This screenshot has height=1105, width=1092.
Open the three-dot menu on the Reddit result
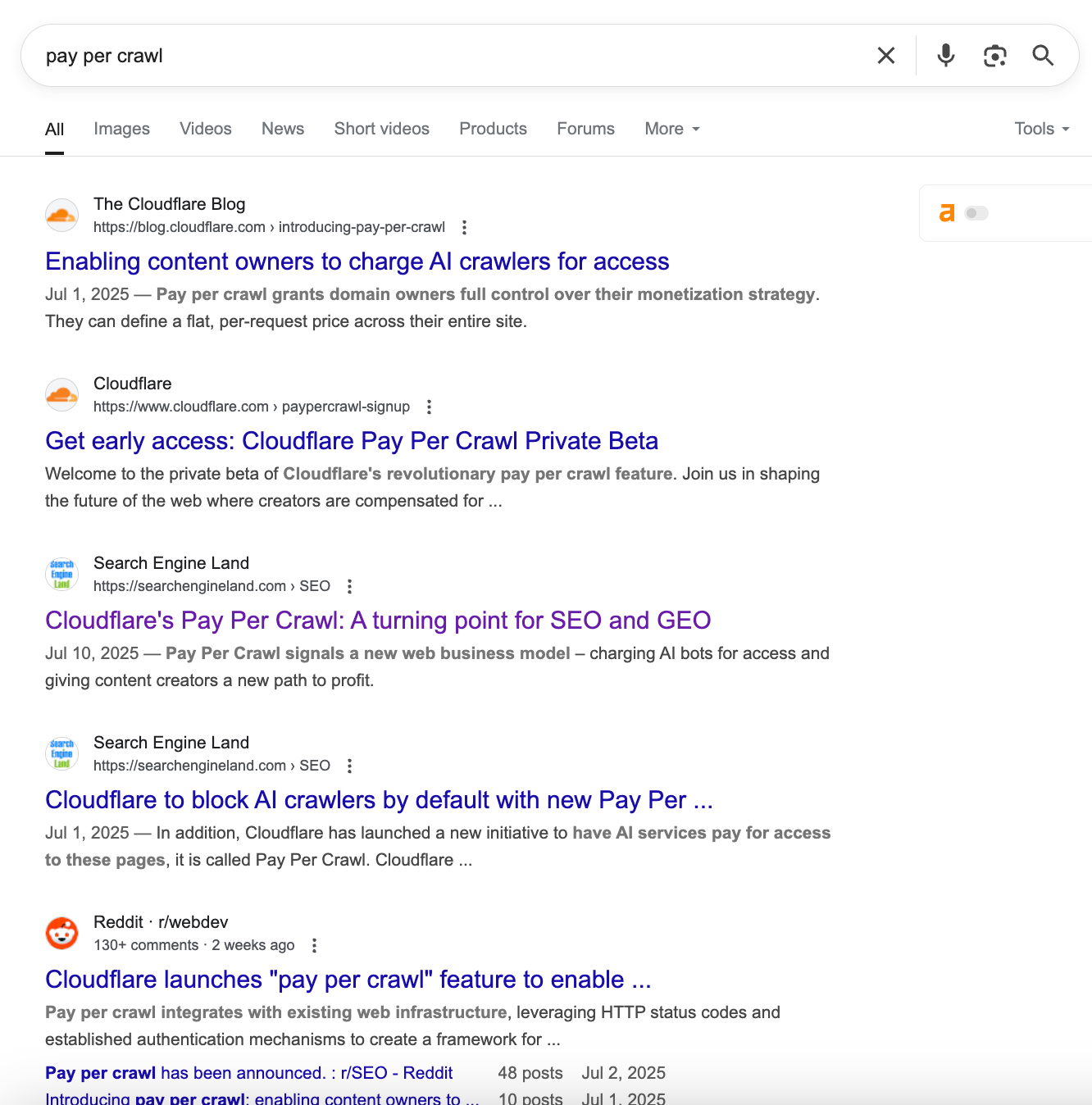click(314, 945)
